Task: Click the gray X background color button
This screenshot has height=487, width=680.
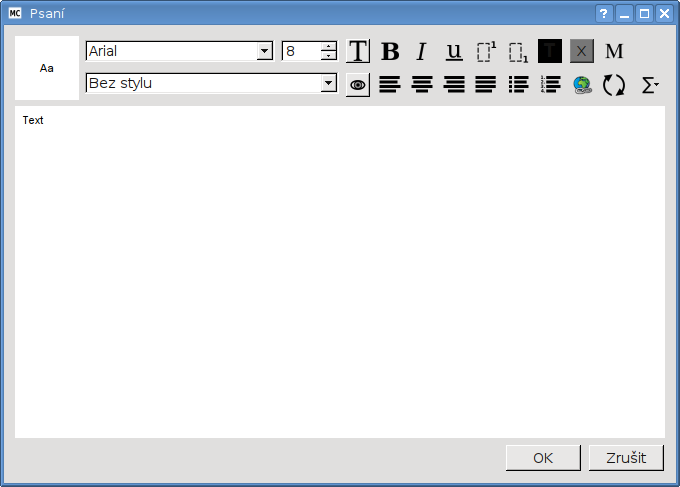Action: pyautogui.click(x=582, y=51)
